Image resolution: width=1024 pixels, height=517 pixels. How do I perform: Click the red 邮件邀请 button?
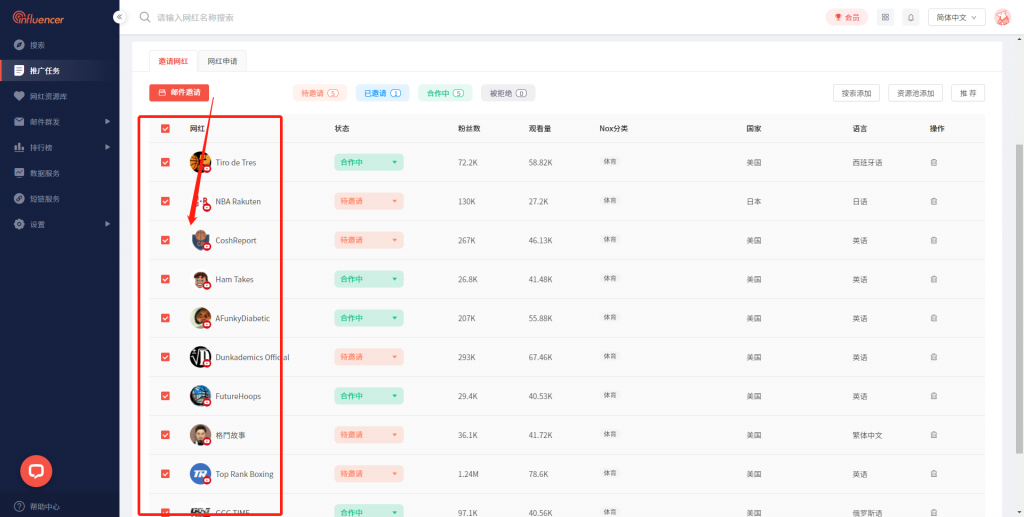point(179,92)
